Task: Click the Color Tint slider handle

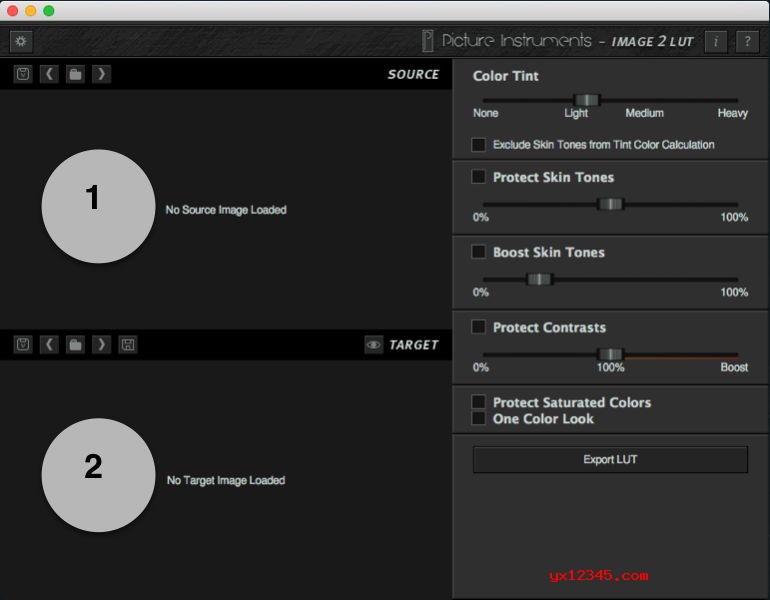Action: (586, 100)
